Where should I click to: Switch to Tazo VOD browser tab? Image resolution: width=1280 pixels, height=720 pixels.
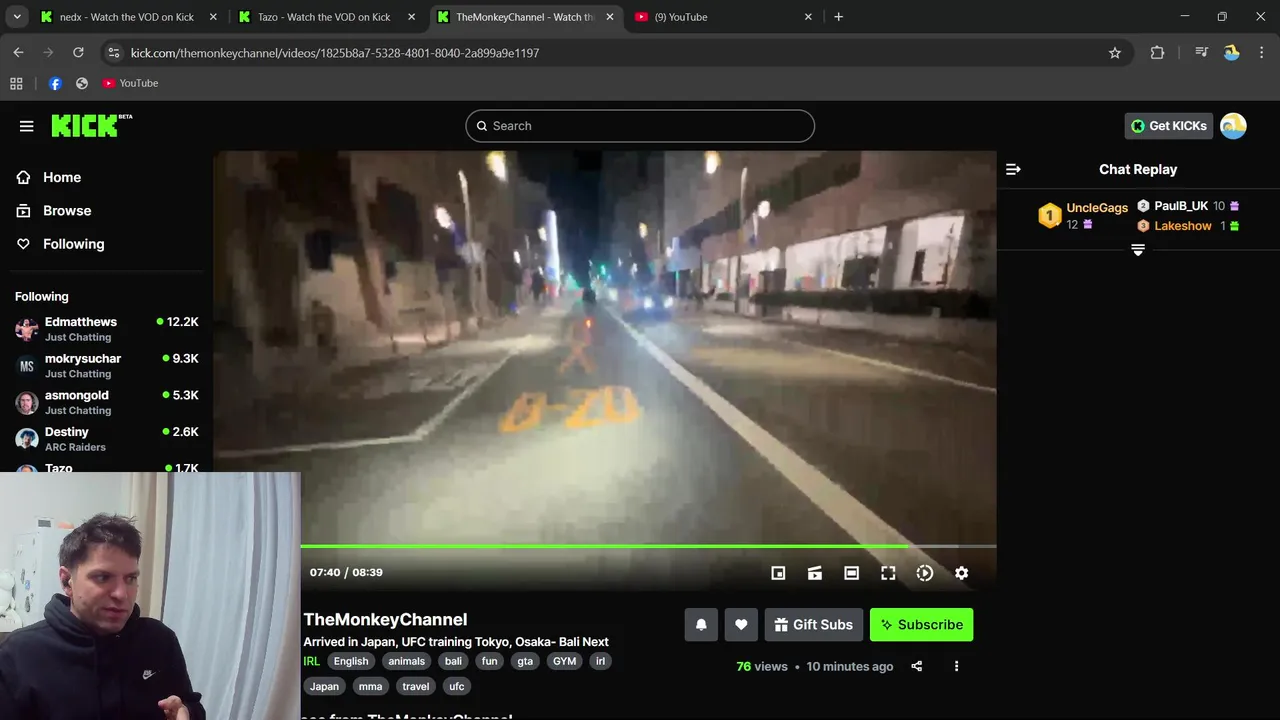325,17
